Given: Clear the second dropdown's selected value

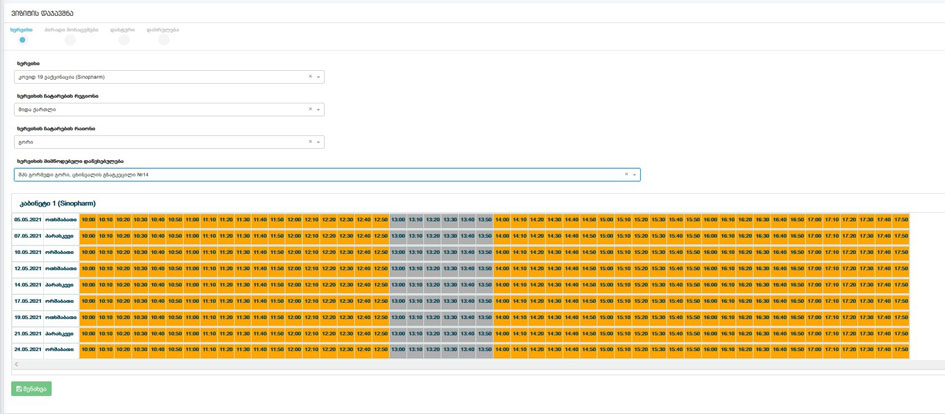Looking at the screenshot, I should click(x=310, y=110).
